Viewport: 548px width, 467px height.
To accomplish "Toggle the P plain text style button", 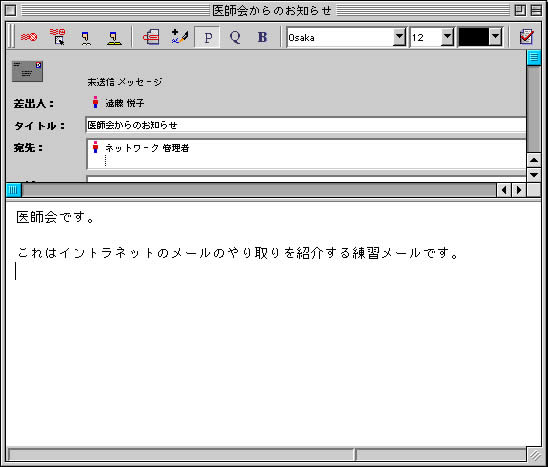I will pos(208,37).
